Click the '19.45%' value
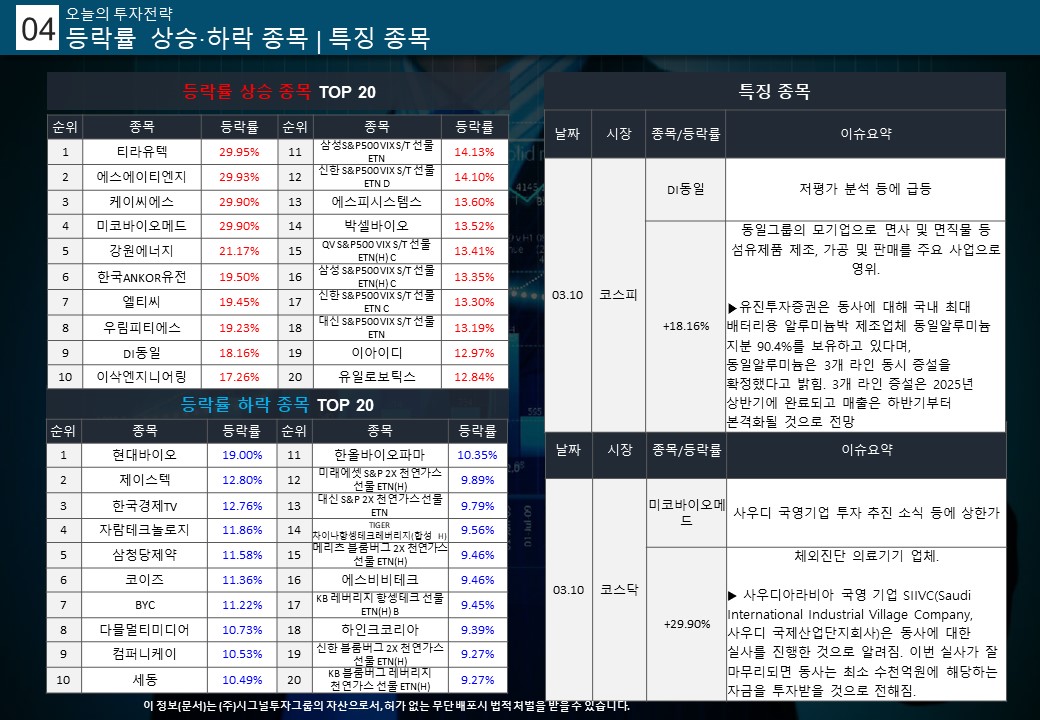The image size is (1040, 720). (239, 302)
